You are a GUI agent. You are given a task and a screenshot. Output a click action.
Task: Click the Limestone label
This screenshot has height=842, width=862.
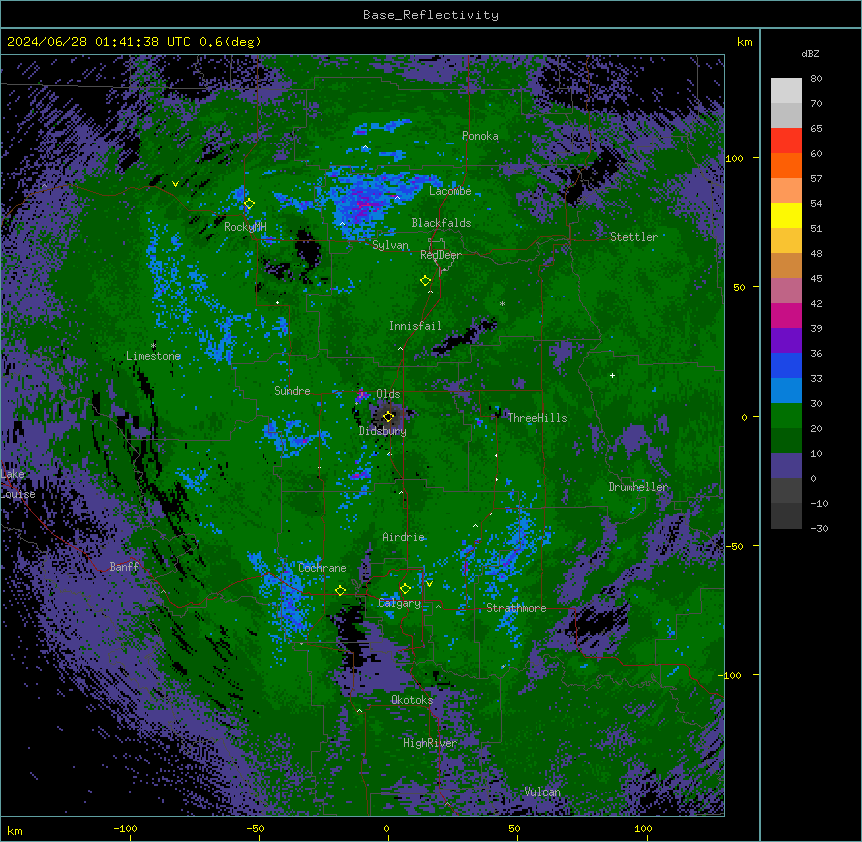153,356
